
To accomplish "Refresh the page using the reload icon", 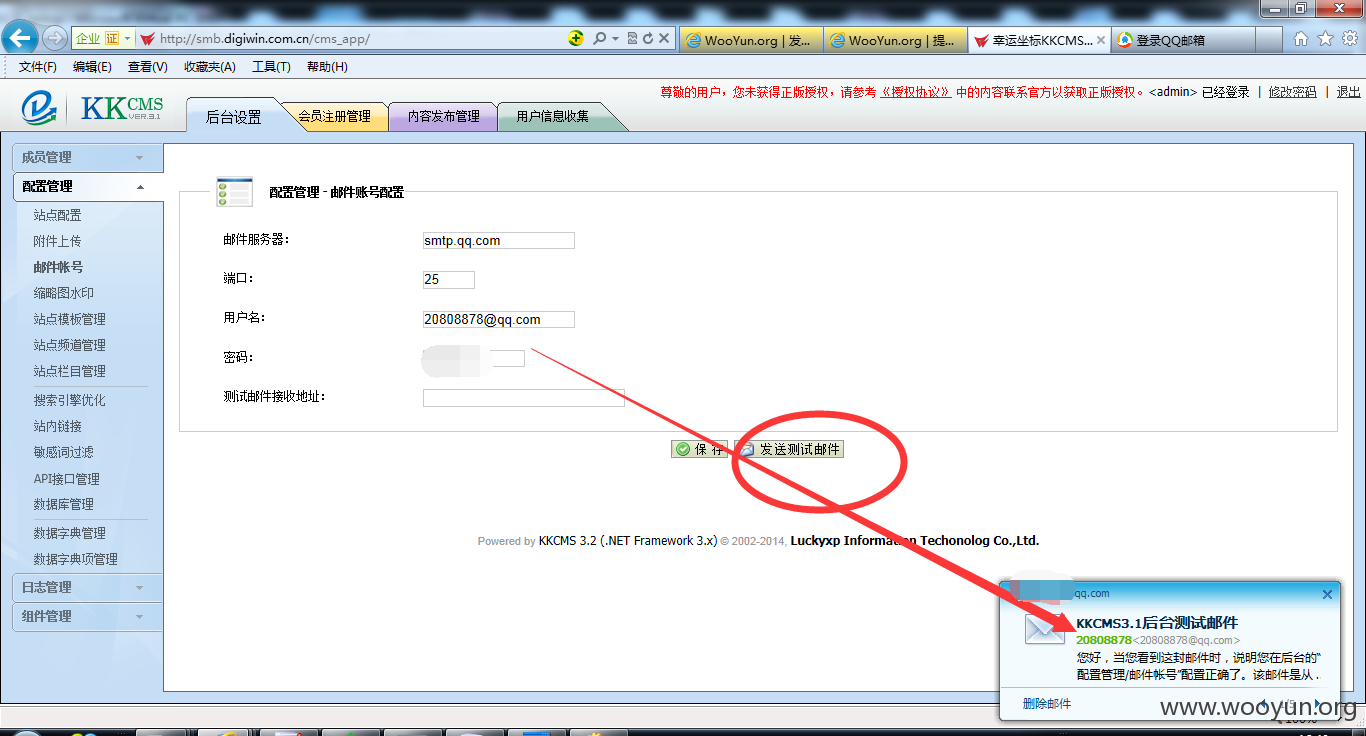I will pyautogui.click(x=647, y=39).
